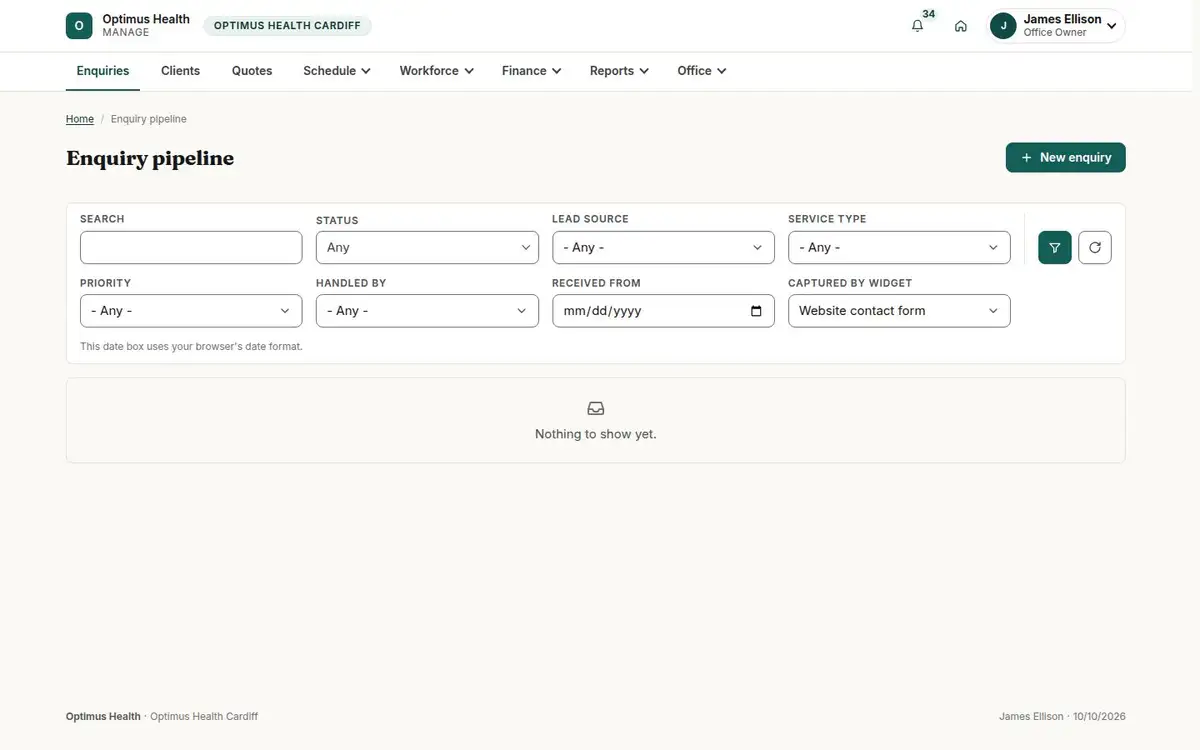Click the New enquiry button

point(1066,157)
